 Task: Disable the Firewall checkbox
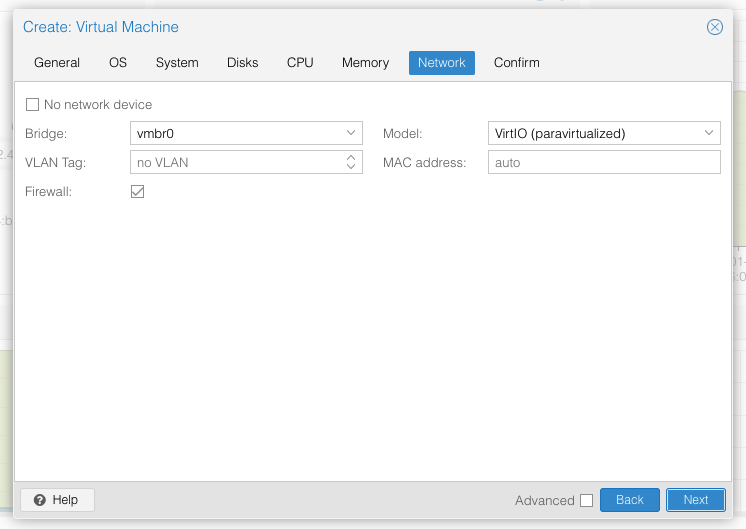[x=138, y=191]
